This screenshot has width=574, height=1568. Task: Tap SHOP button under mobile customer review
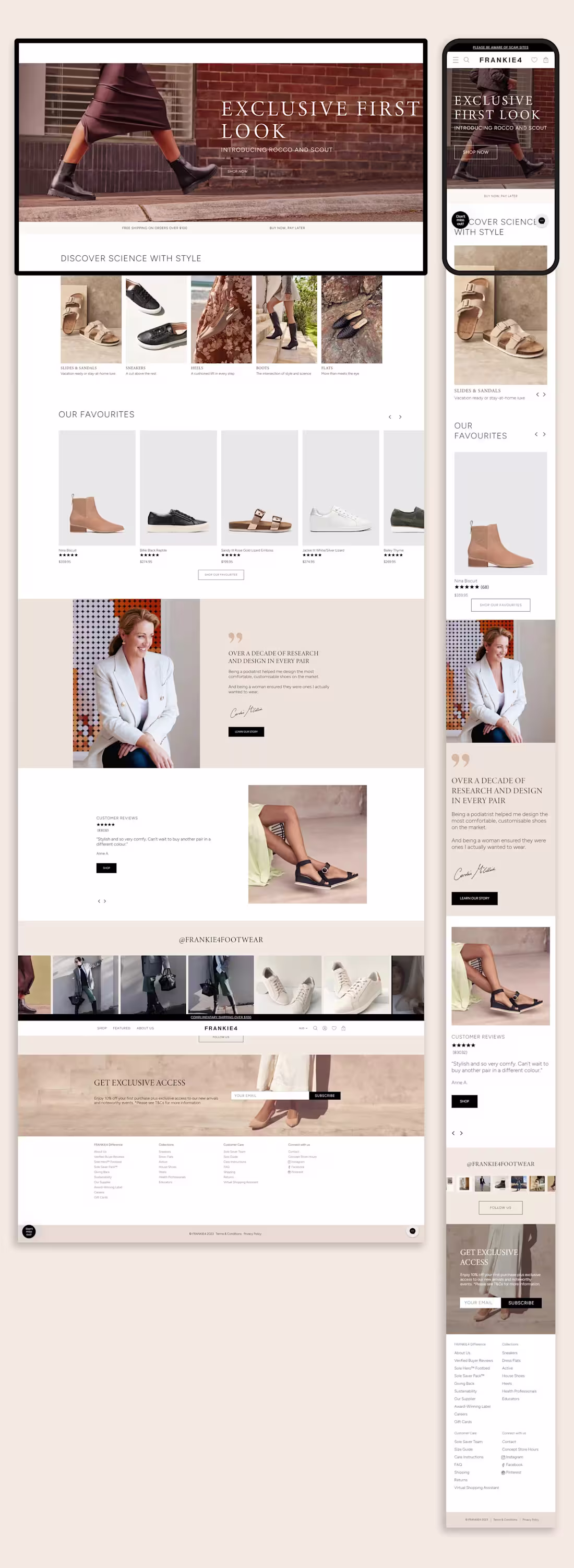point(464,1101)
